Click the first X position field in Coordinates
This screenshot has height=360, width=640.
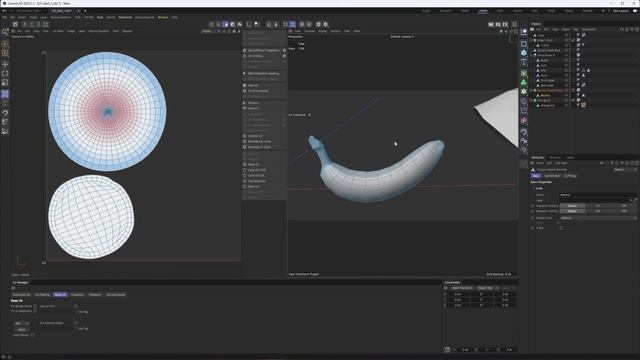pyautogui.click(x=458, y=294)
